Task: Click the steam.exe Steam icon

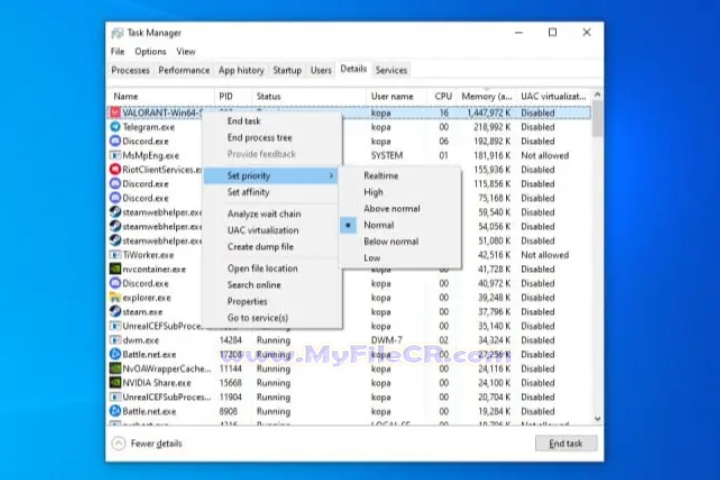Action: [115, 312]
